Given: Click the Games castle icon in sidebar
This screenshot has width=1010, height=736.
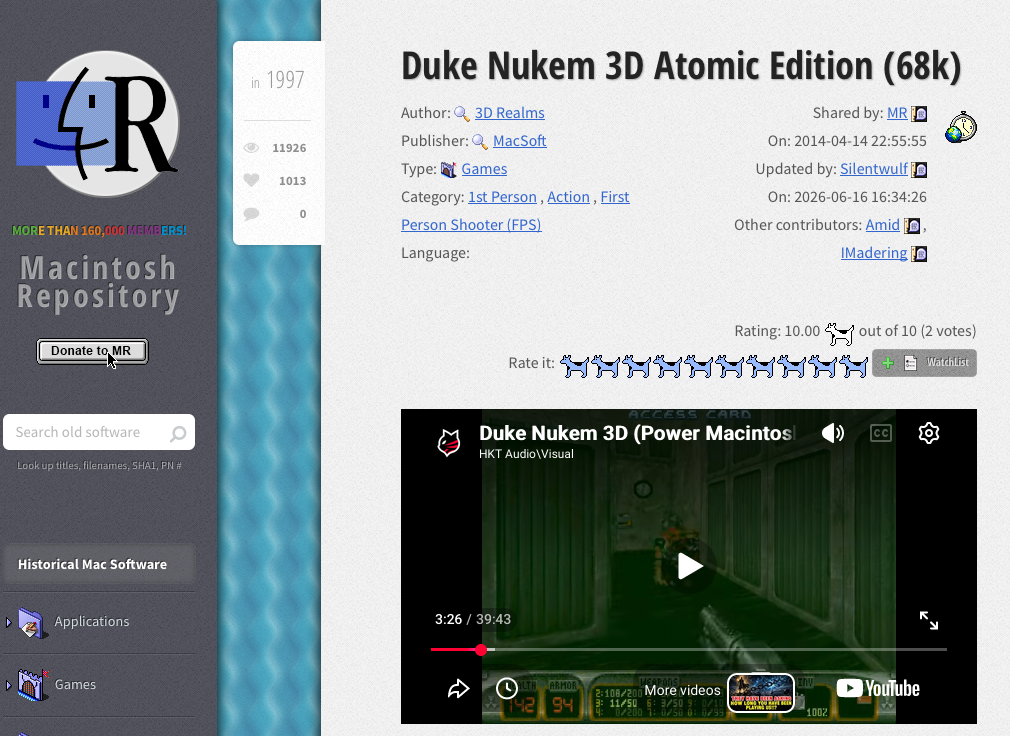Looking at the screenshot, I should tap(32, 685).
